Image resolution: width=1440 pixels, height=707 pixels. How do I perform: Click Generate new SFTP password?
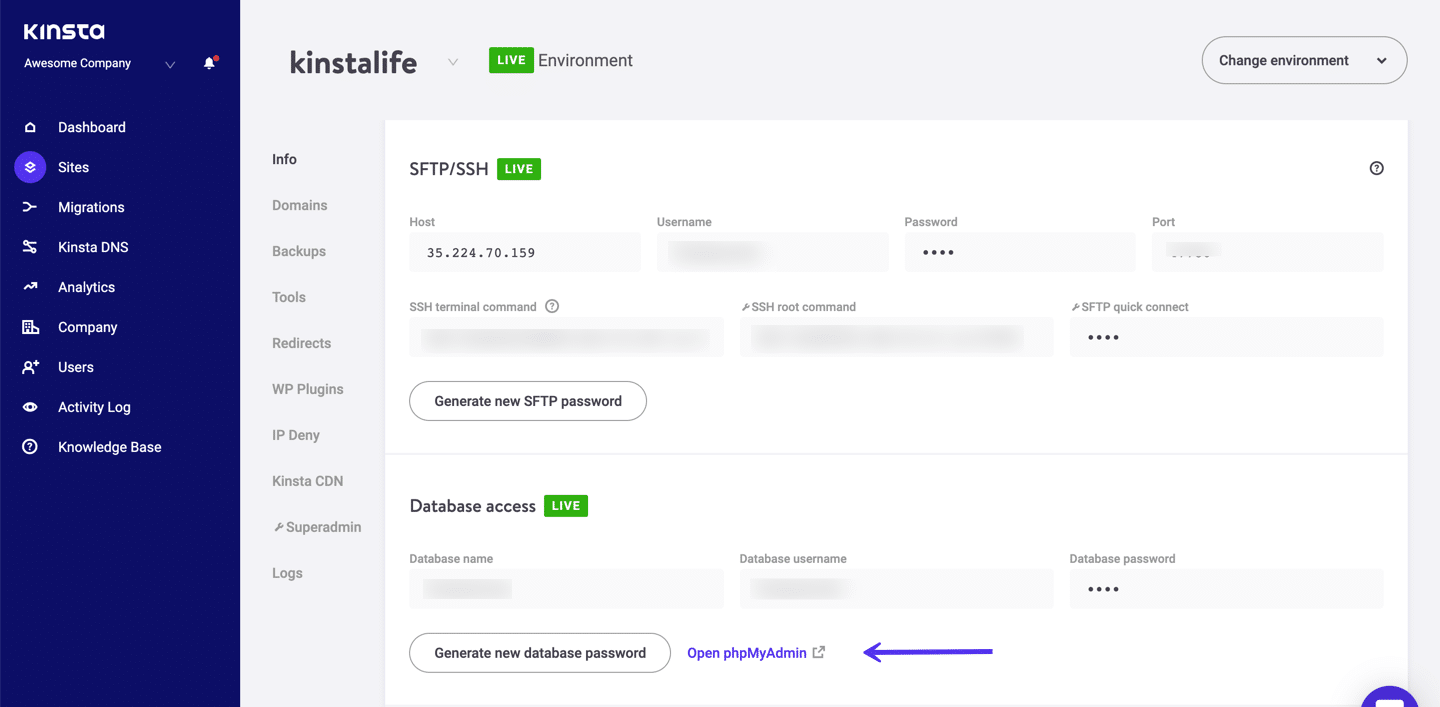click(x=527, y=400)
